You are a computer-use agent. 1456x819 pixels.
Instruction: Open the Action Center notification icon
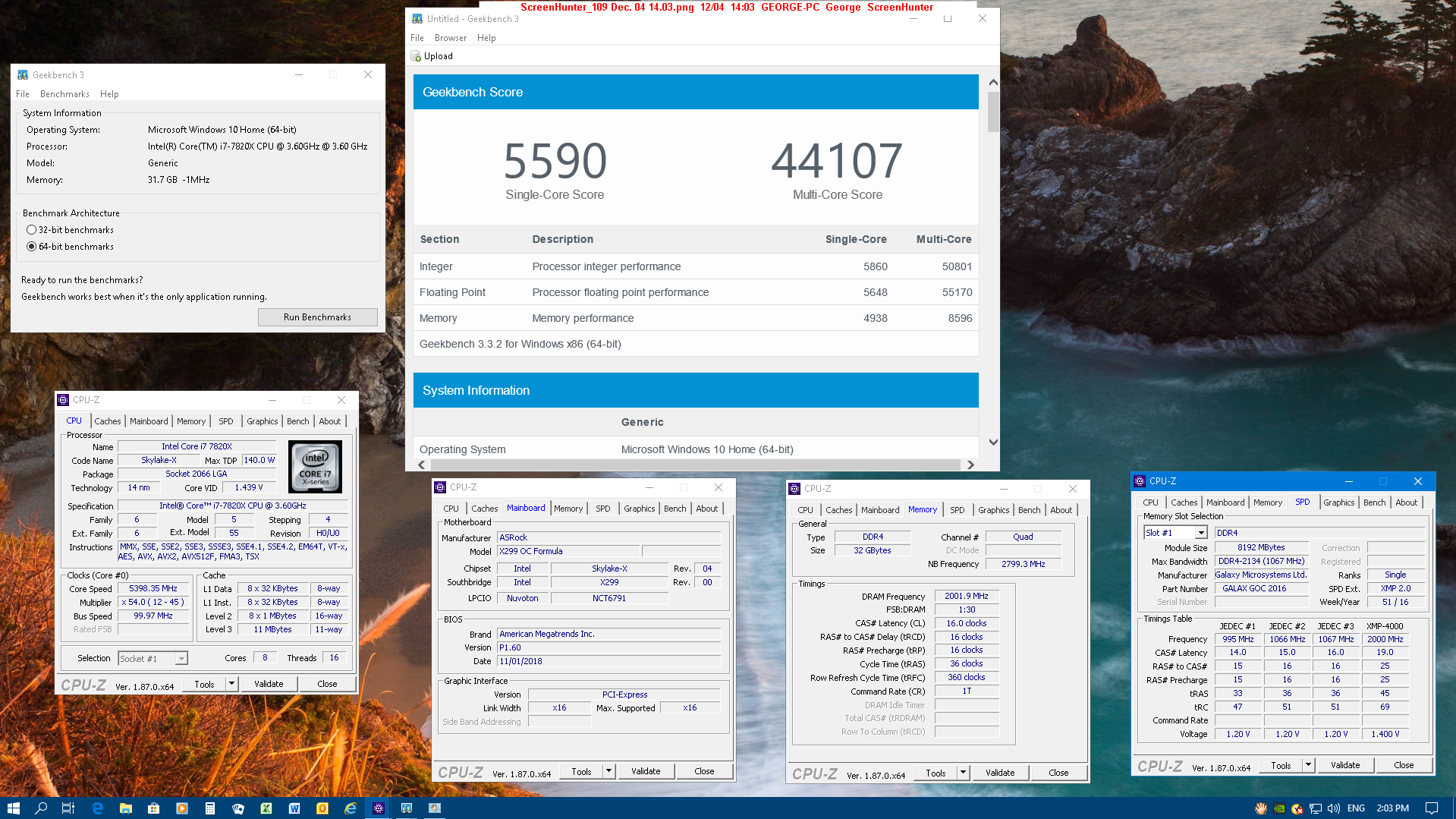point(1432,808)
